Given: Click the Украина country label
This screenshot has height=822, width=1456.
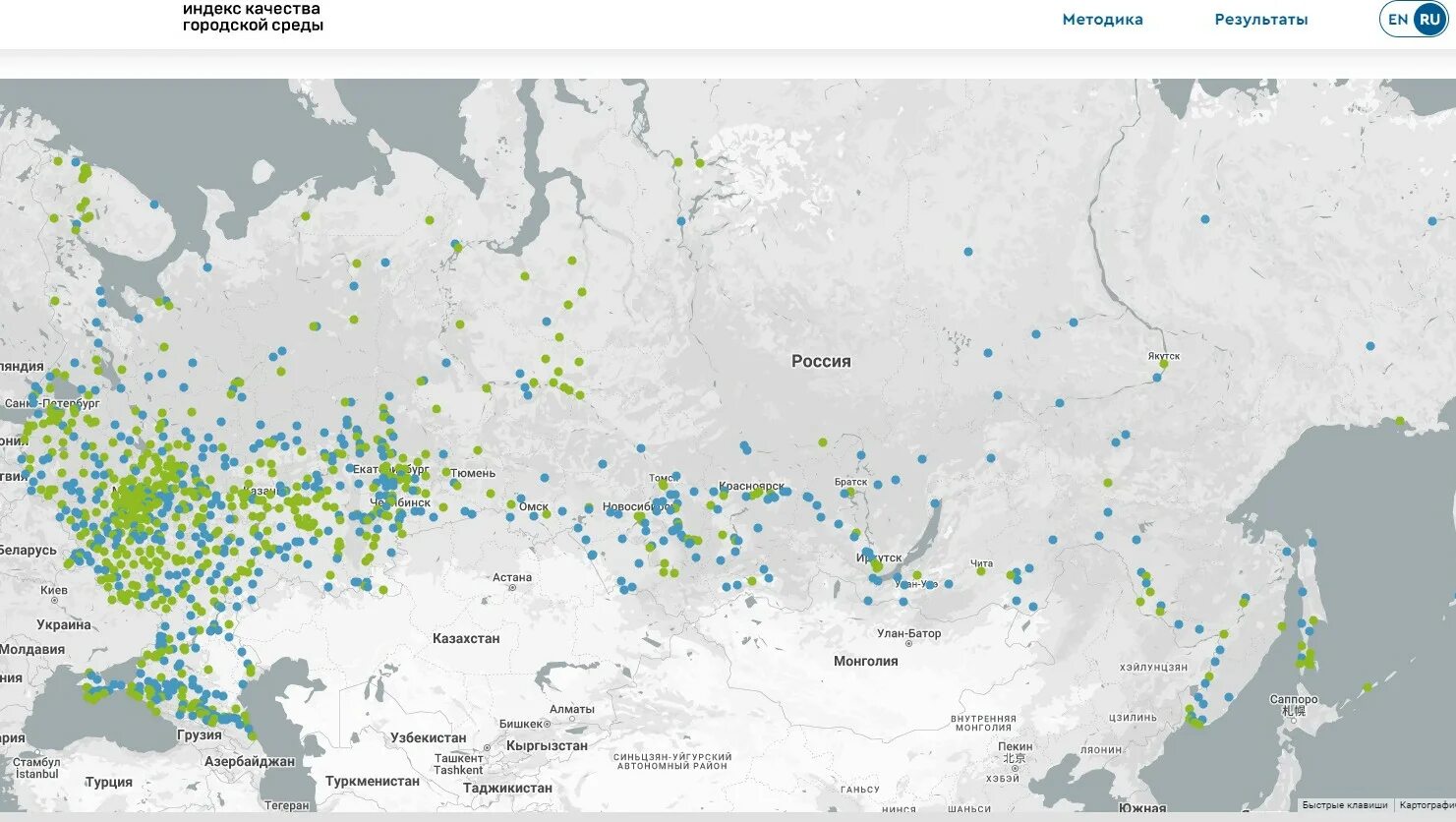Looking at the screenshot, I should point(64,624).
